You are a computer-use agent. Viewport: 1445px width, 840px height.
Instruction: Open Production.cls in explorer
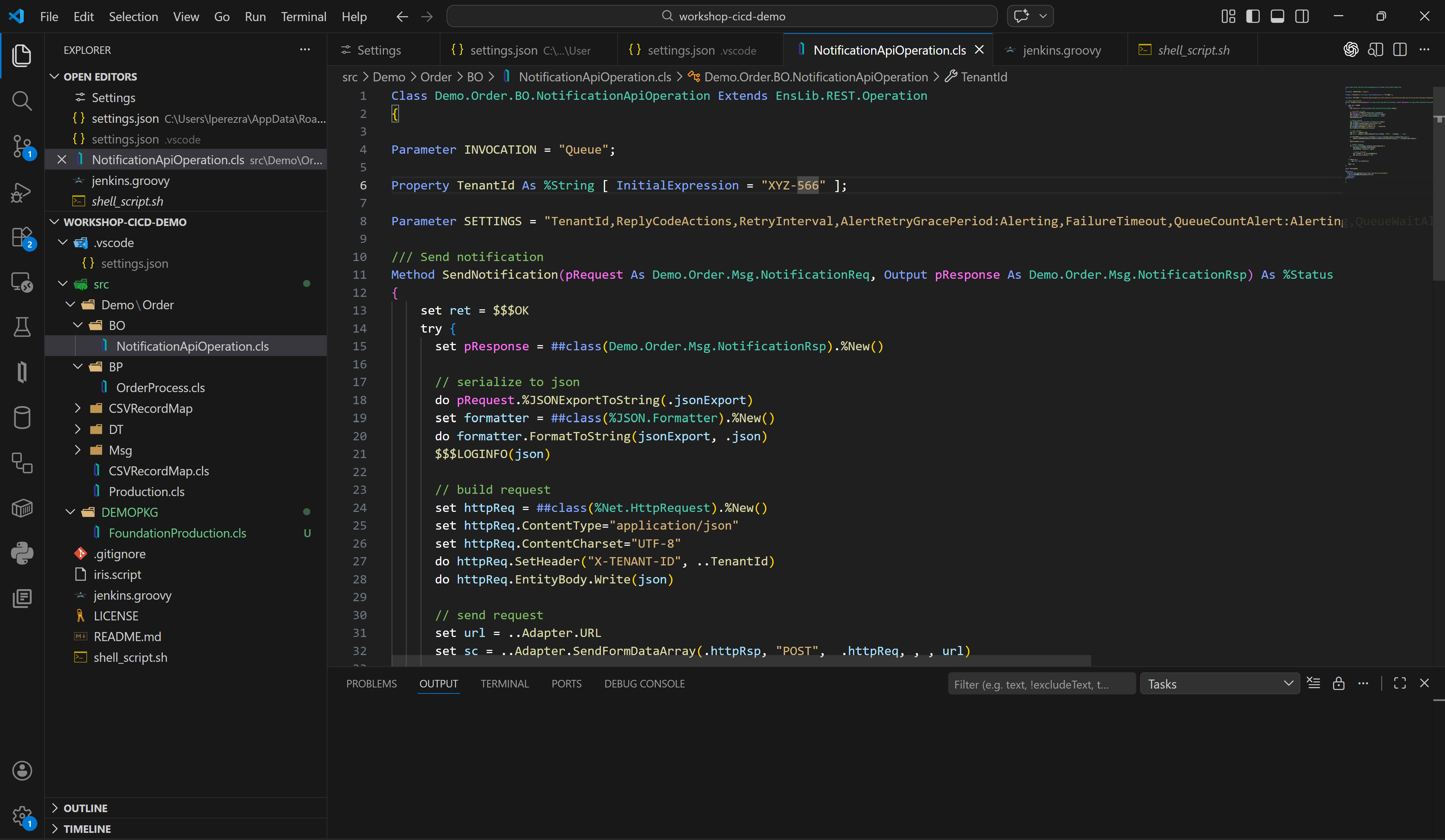point(146,492)
